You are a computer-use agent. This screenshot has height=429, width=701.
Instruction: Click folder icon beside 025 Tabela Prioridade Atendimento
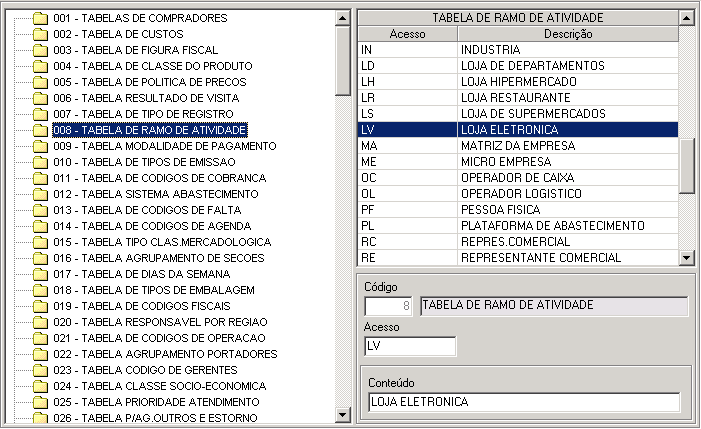pyautogui.click(x=40, y=402)
